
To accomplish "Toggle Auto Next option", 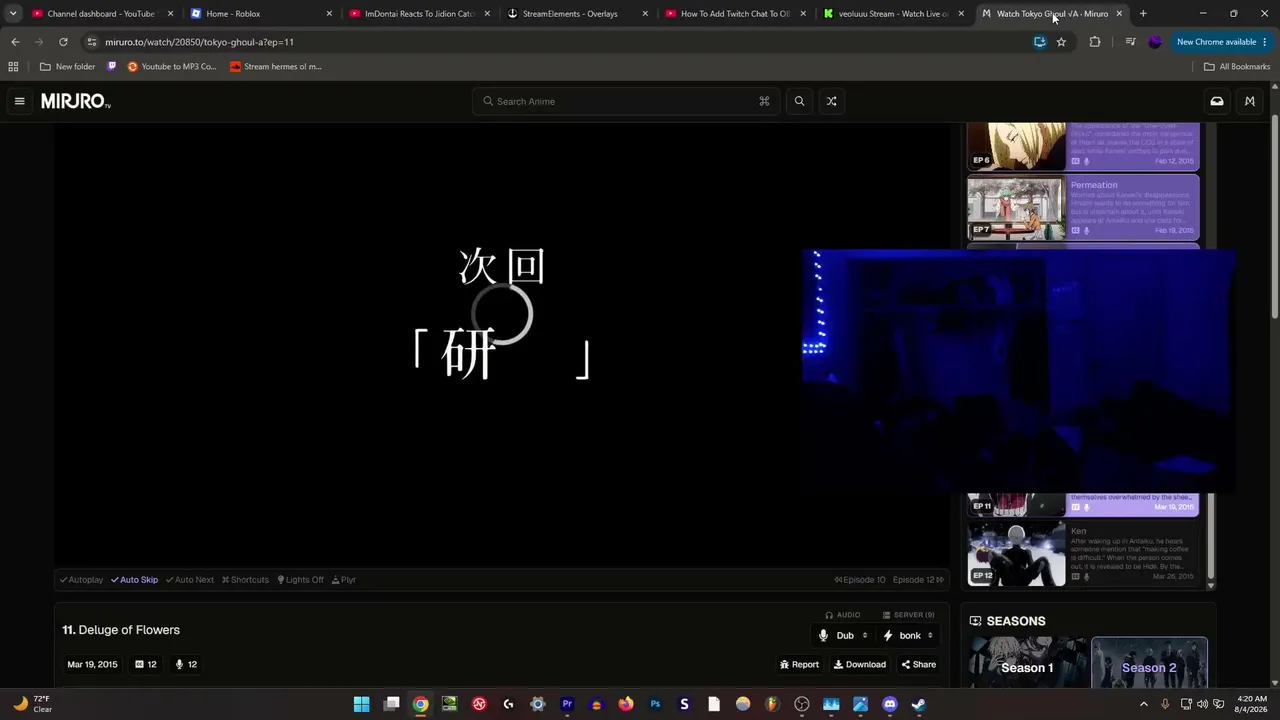I will (x=190, y=580).
